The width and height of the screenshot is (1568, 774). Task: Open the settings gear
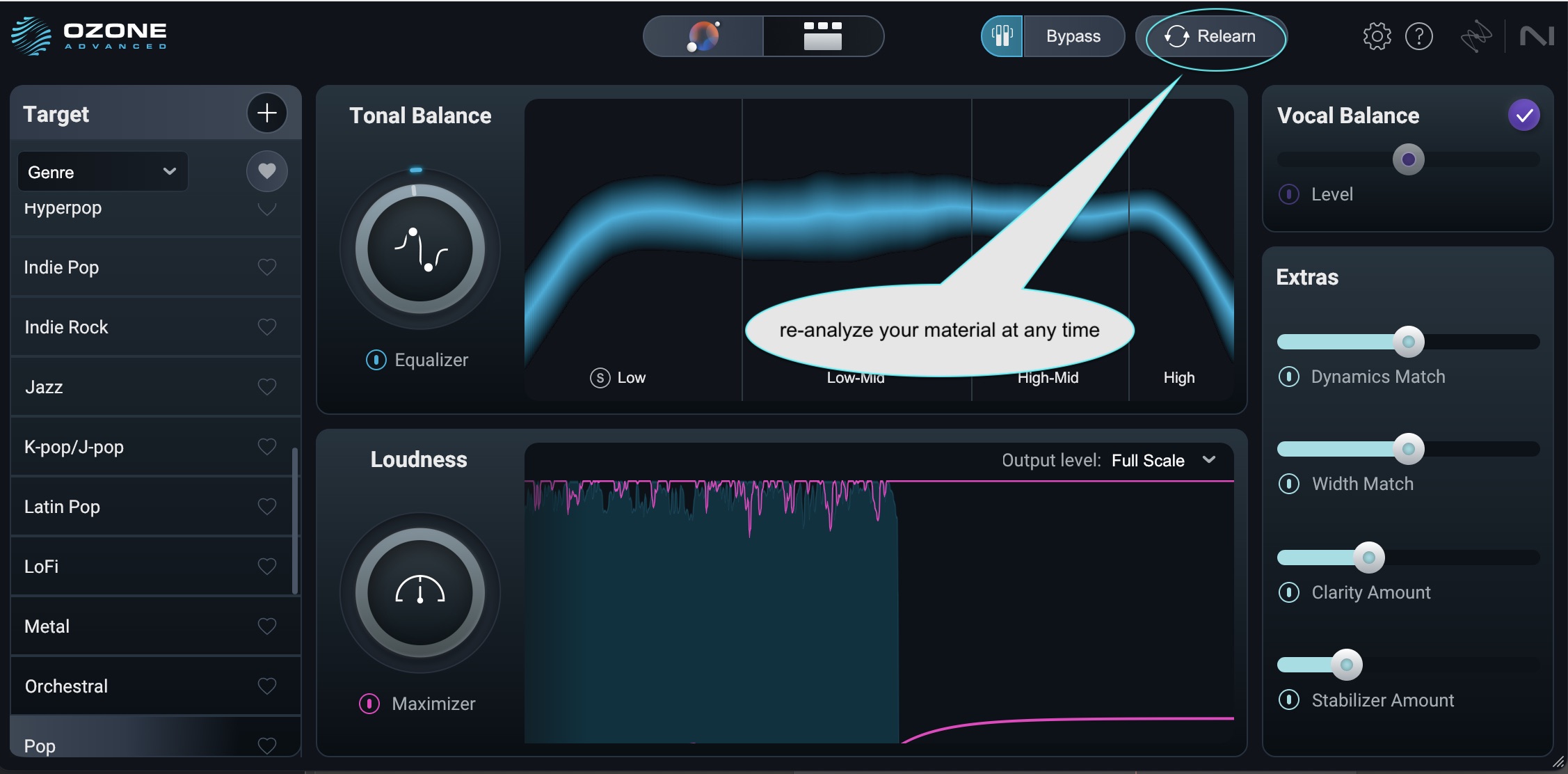click(1377, 36)
